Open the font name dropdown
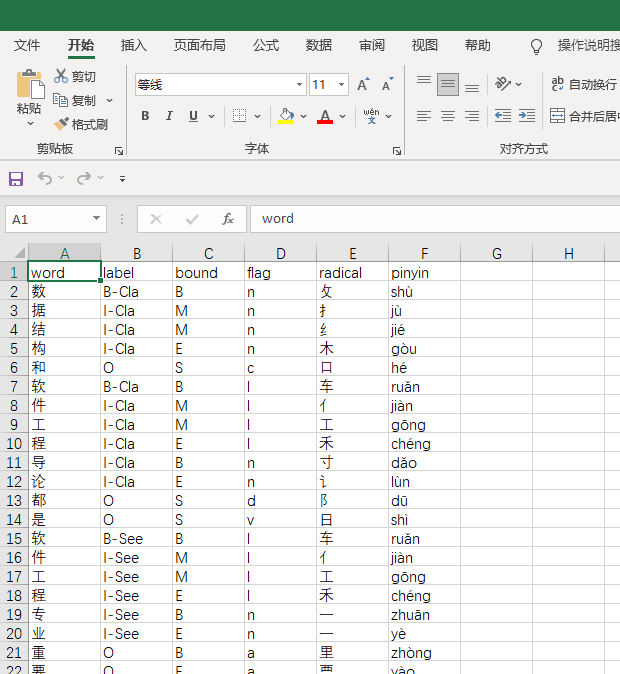 (x=299, y=85)
